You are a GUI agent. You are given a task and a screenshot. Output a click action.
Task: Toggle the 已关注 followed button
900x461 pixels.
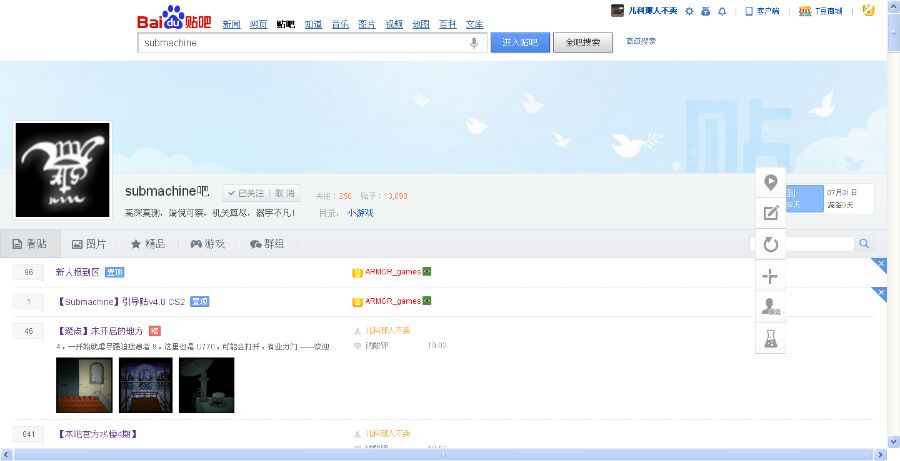click(246, 193)
